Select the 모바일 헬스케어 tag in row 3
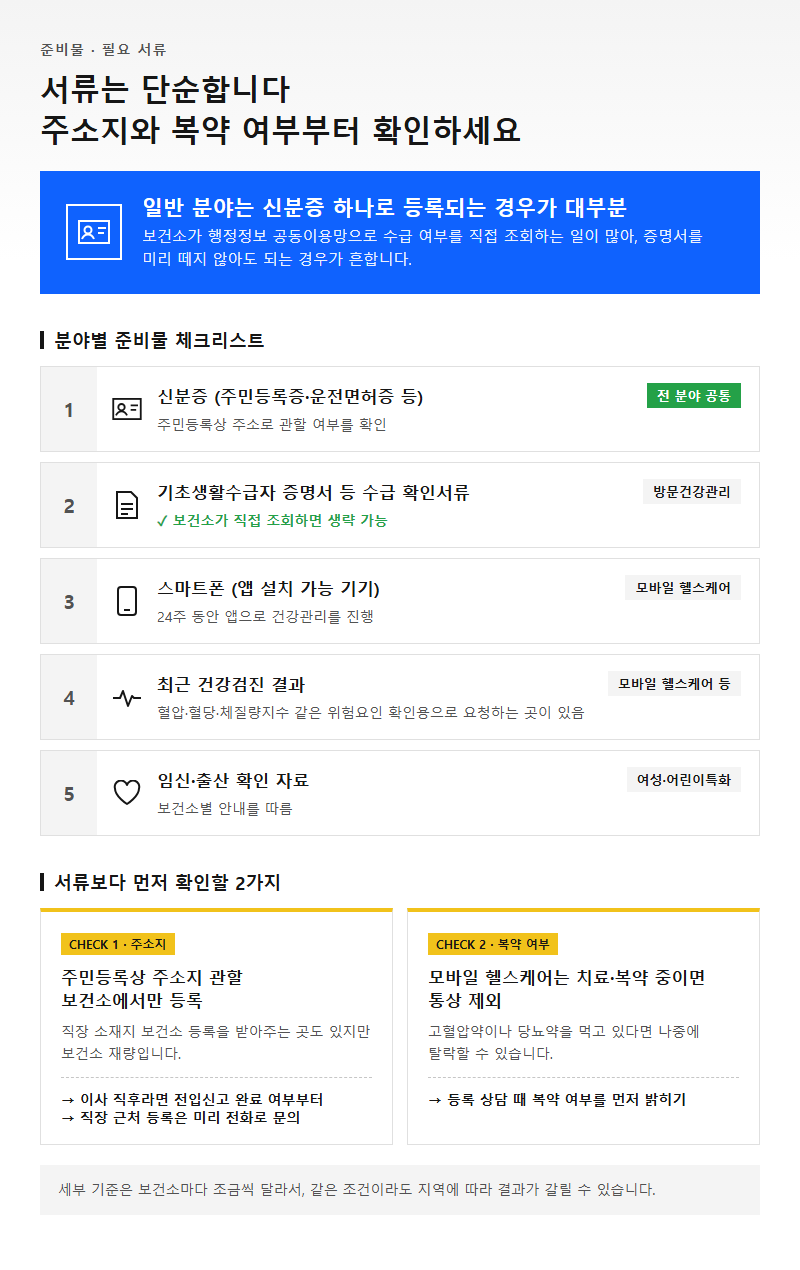800x1270 pixels. pos(683,588)
